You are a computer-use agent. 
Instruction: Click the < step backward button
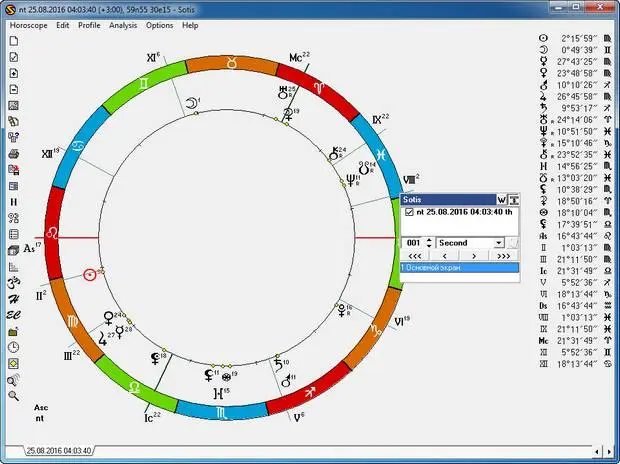coord(444,256)
